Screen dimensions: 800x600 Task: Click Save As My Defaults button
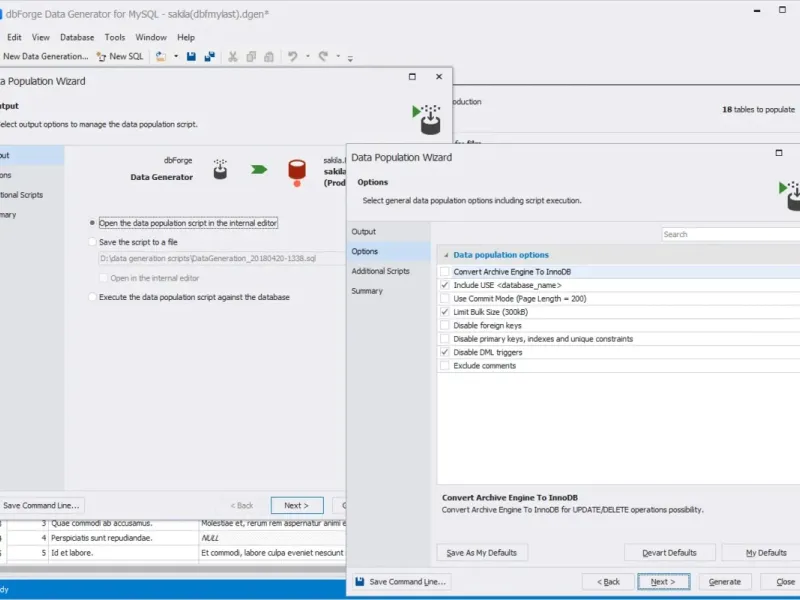(x=482, y=553)
